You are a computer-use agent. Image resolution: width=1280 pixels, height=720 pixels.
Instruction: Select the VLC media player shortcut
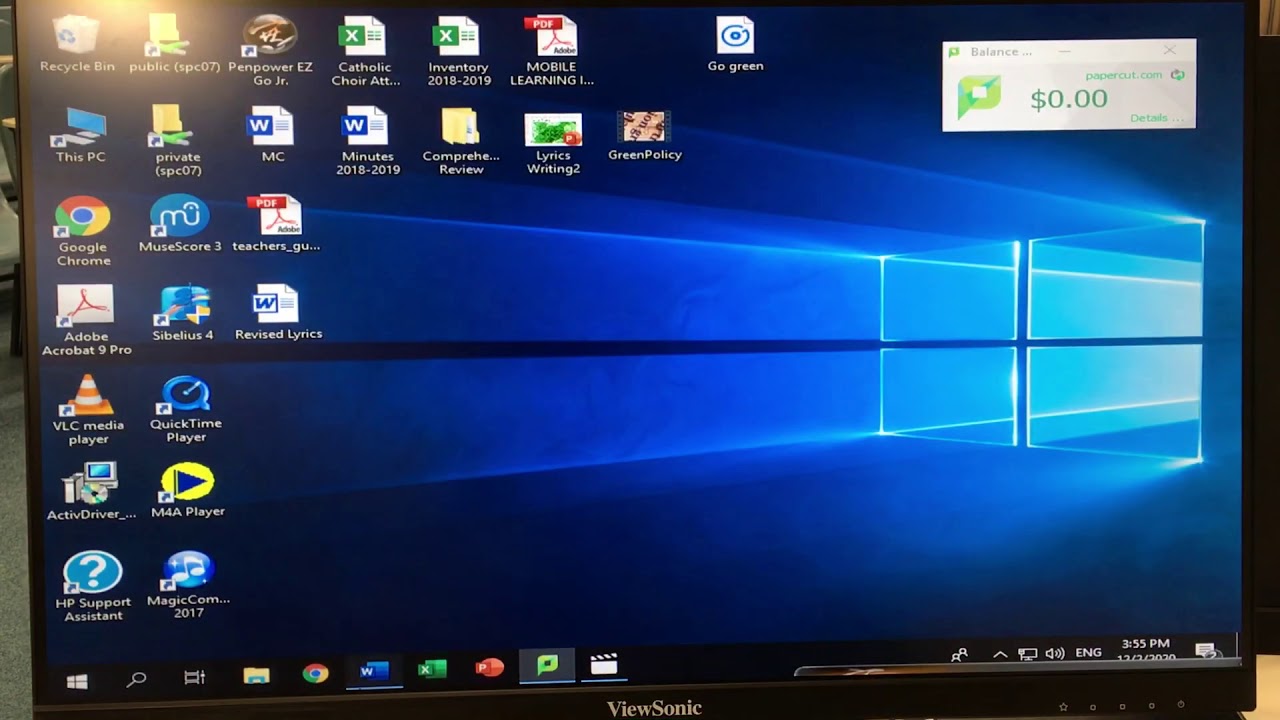coord(88,409)
